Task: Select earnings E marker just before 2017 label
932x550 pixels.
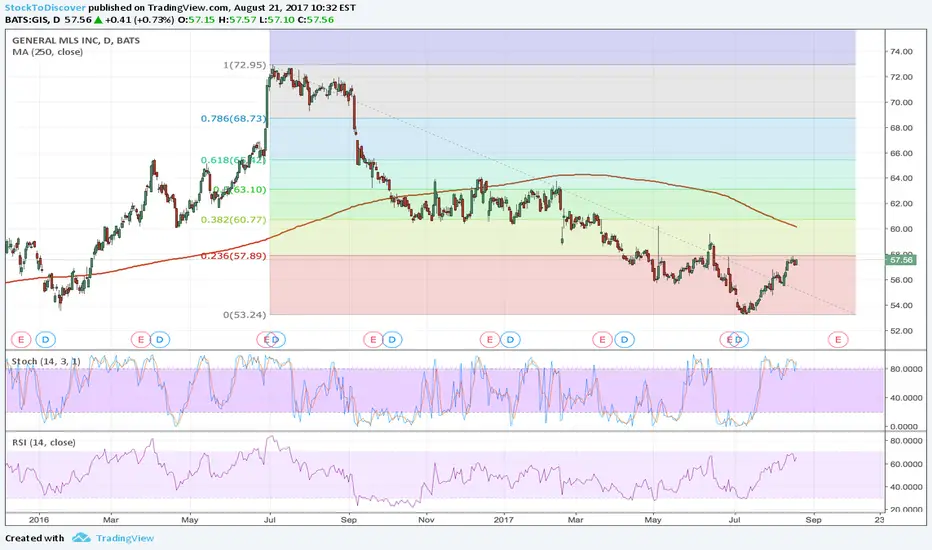Action: tap(489, 340)
